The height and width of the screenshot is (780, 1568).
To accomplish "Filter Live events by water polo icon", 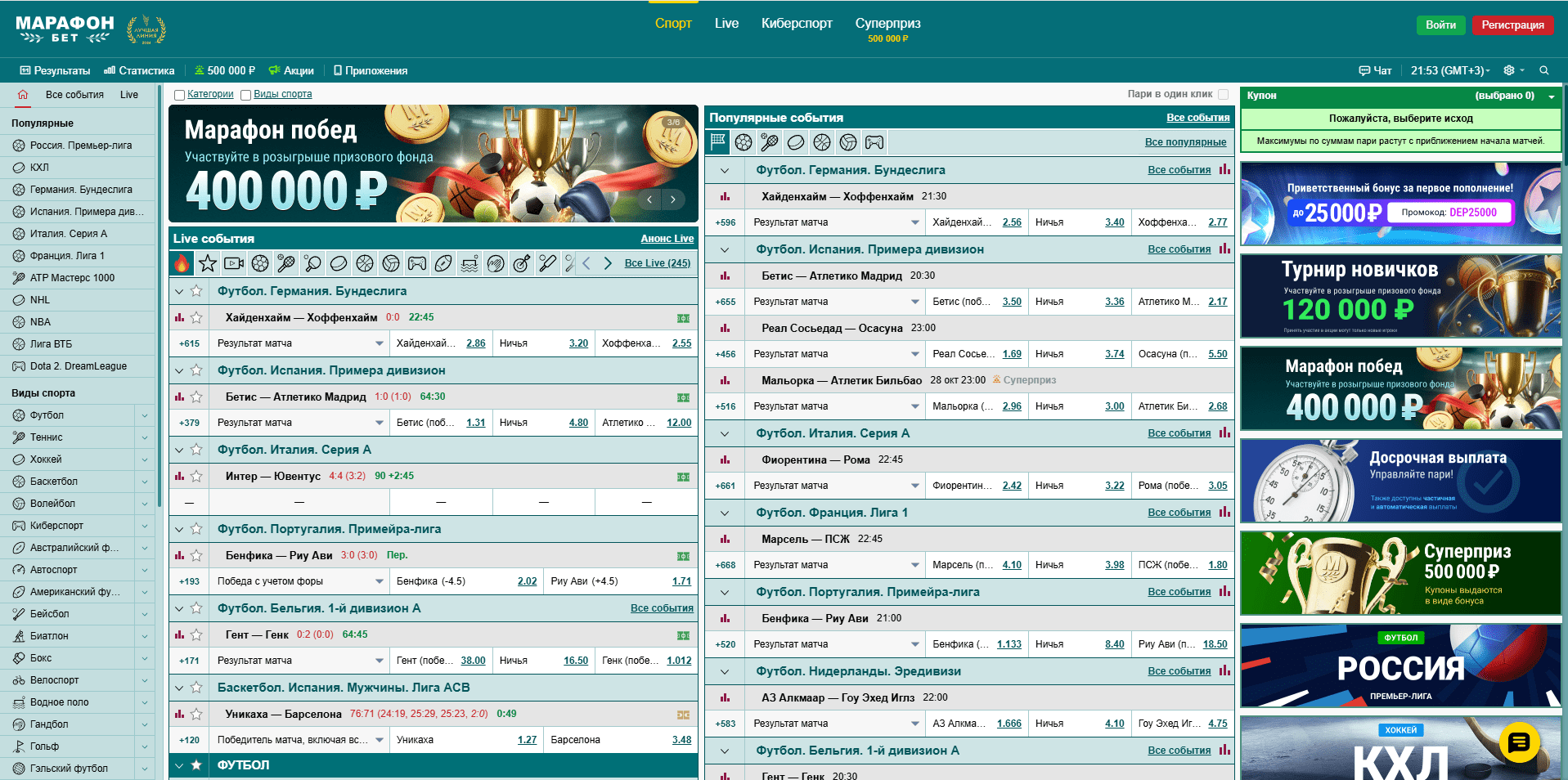I will 470,263.
